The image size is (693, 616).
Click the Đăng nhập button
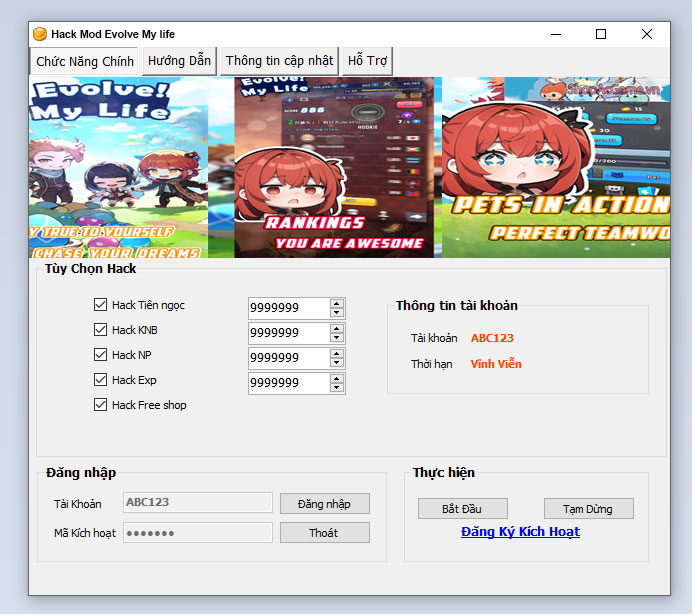click(x=325, y=504)
